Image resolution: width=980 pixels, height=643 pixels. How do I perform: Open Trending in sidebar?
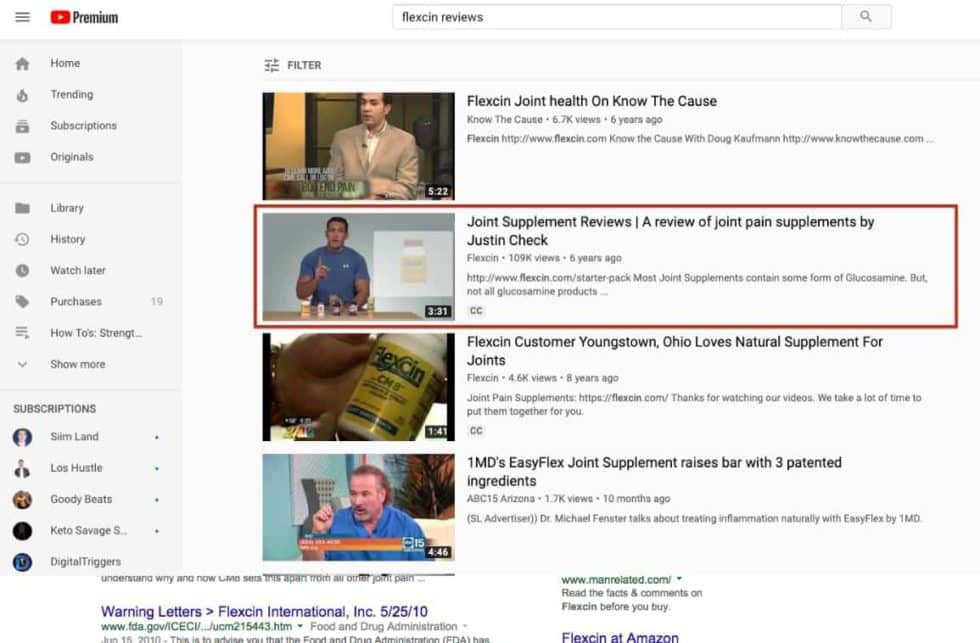72,94
